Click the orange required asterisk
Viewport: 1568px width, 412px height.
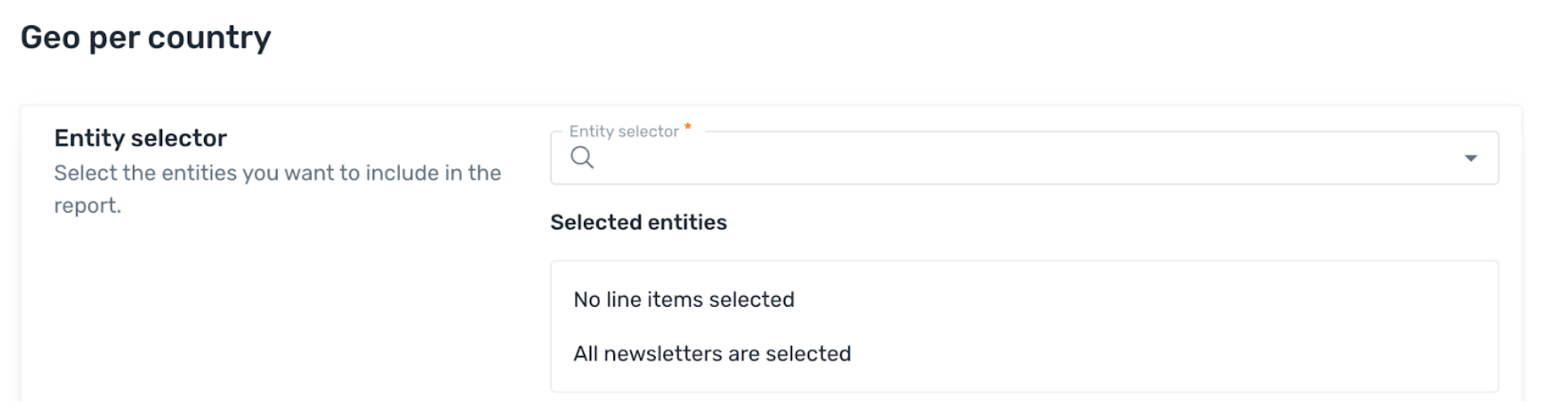pos(688,127)
